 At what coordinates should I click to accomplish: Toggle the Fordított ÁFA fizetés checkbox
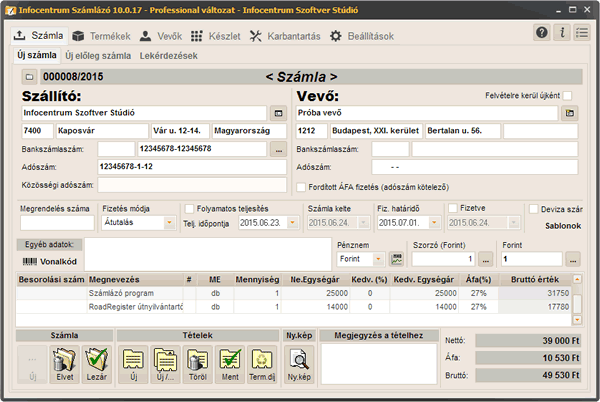pyautogui.click(x=303, y=186)
